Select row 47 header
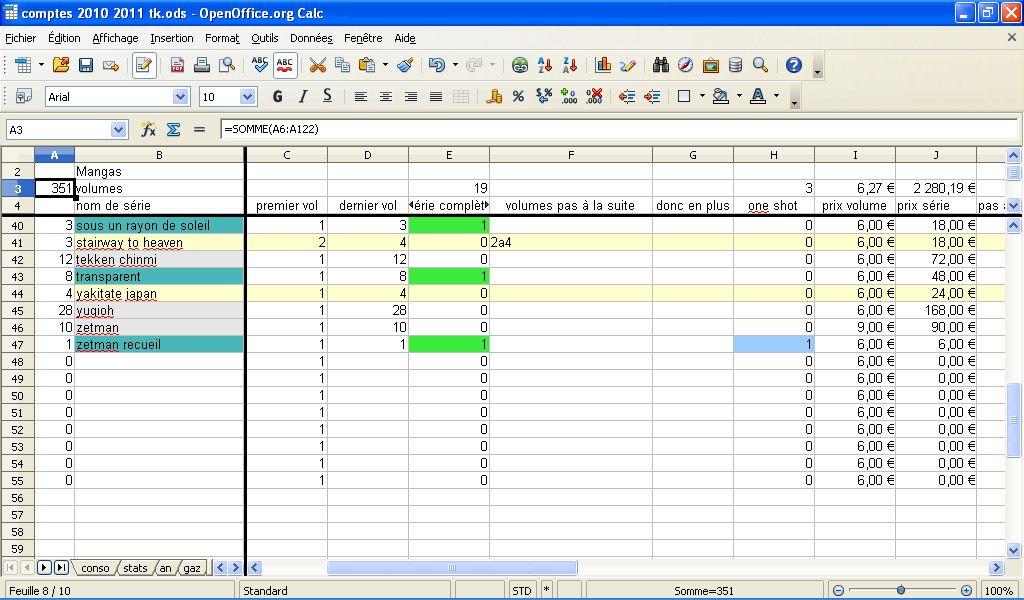 pos(18,345)
